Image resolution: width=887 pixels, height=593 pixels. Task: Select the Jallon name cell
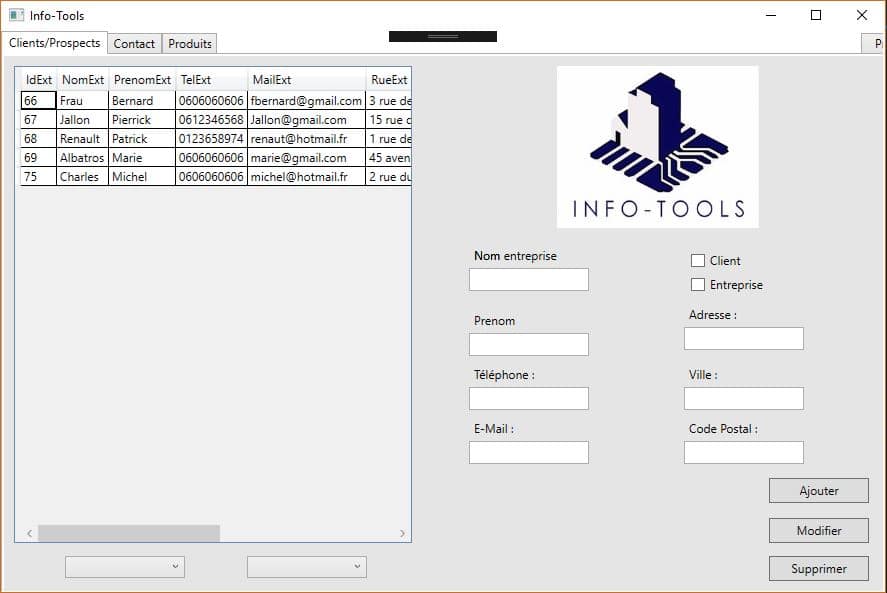click(x=83, y=119)
